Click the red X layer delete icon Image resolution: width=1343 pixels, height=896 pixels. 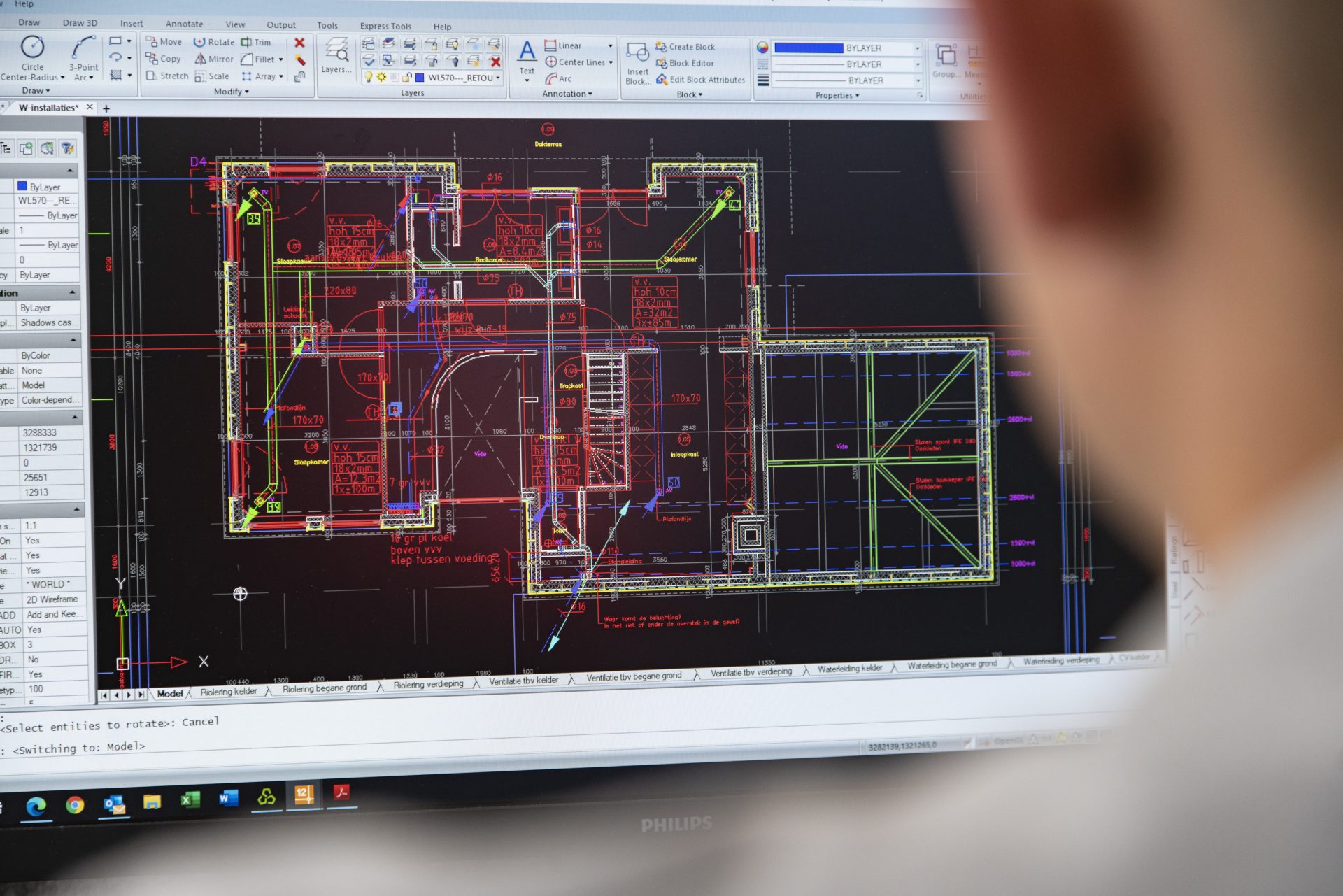coord(495,62)
